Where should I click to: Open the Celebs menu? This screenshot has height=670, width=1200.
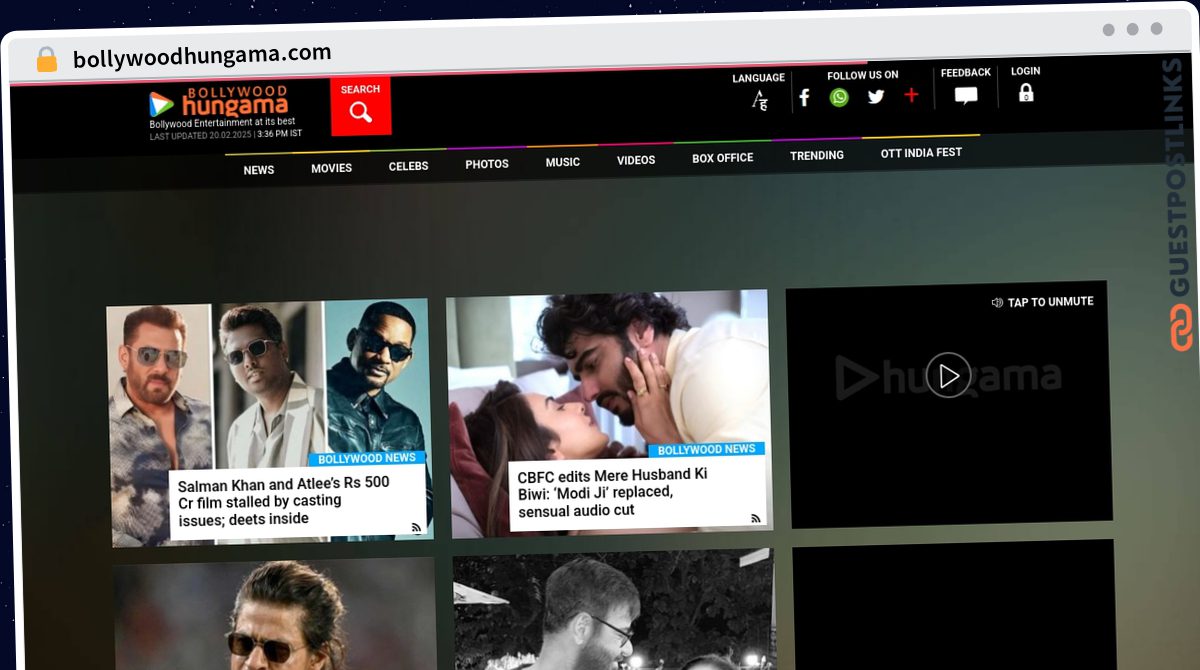(408, 166)
